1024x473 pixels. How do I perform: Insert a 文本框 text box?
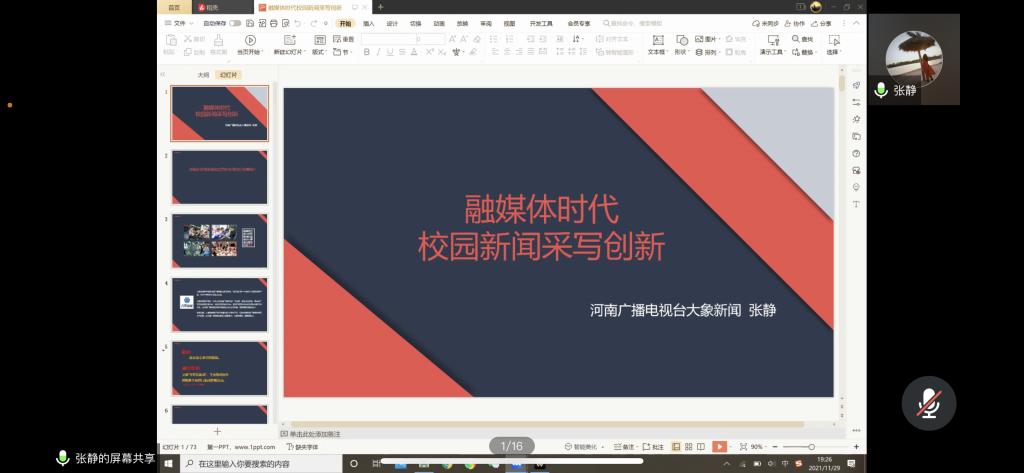tap(656, 40)
